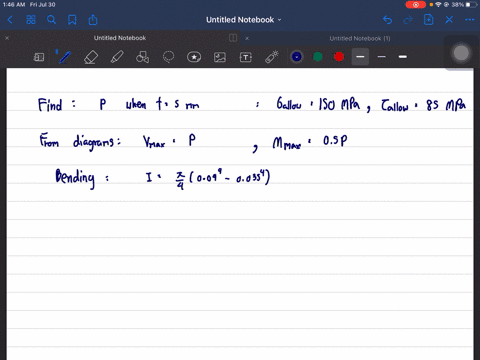Tap the handwritten '0.5P' value
This screenshot has height=360, width=480.
(x=335, y=140)
